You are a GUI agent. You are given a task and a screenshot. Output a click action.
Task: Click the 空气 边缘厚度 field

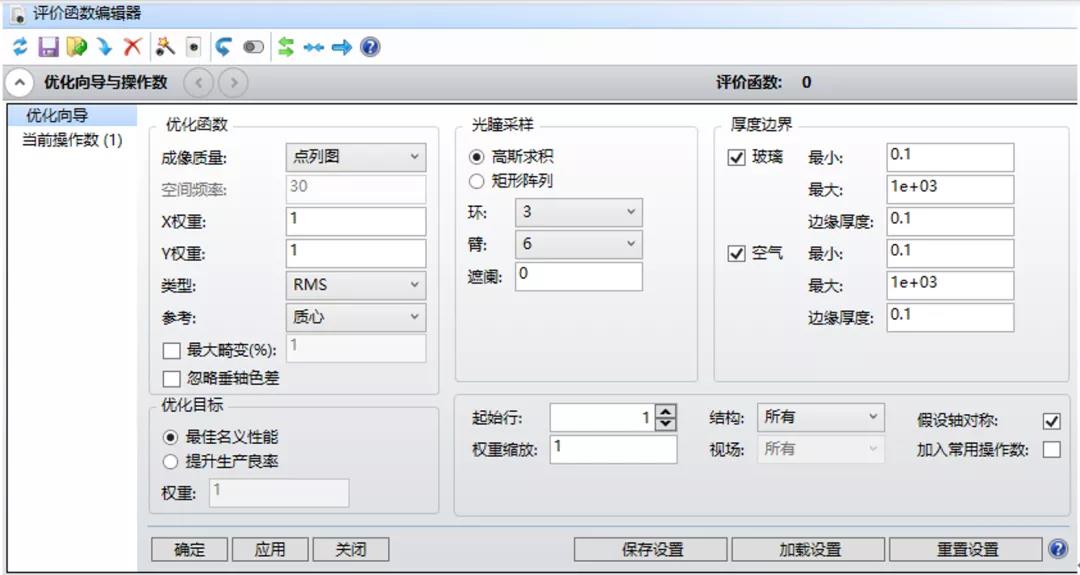(951, 317)
